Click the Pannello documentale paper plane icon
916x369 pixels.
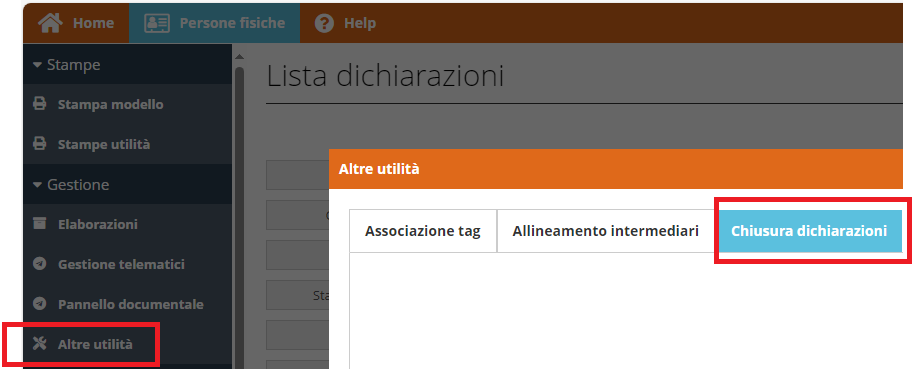pyautogui.click(x=39, y=304)
